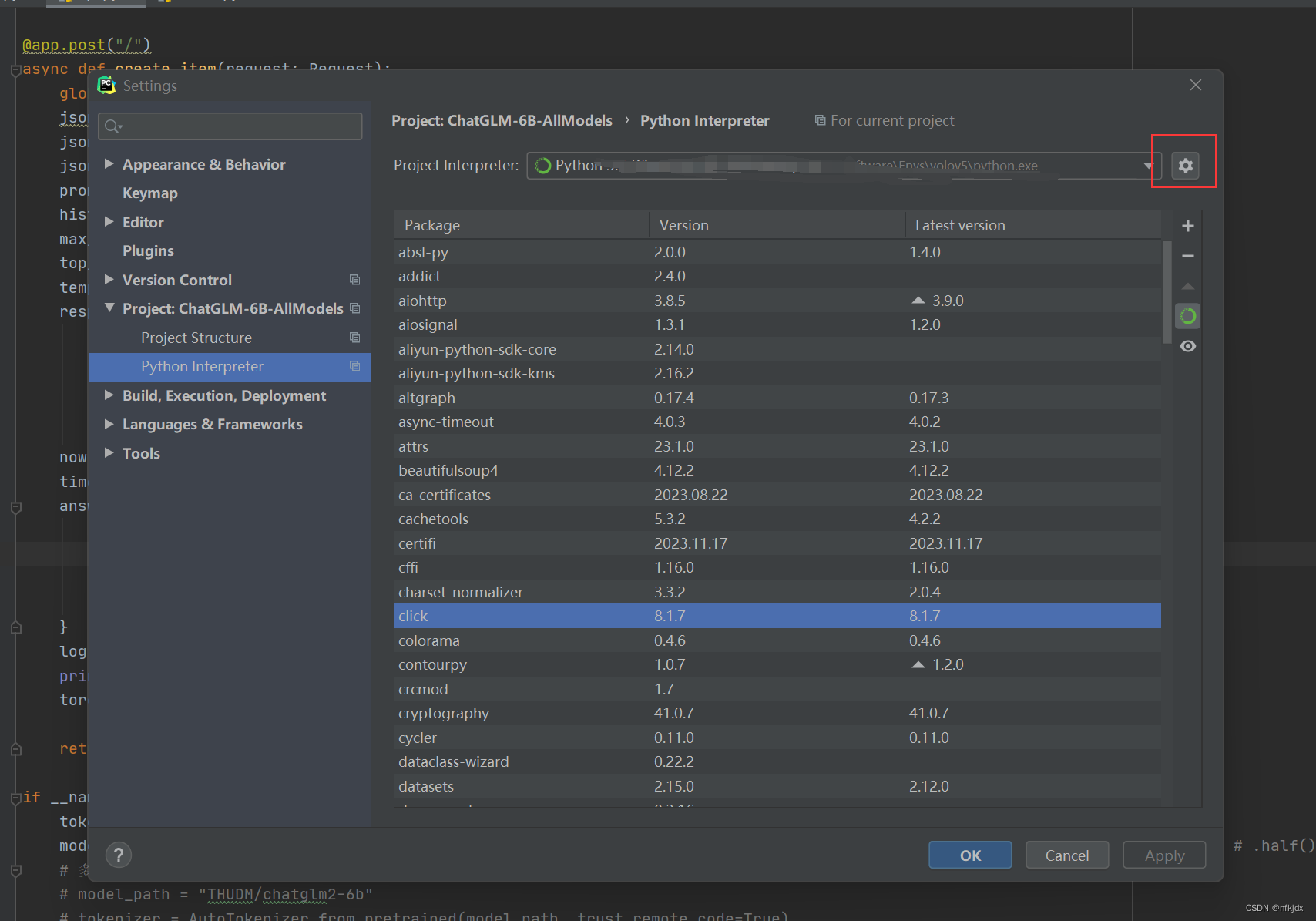Click the Project: ChatGLM-6B-AllModels breadcrumb
The width and height of the screenshot is (1316, 921).
502,120
